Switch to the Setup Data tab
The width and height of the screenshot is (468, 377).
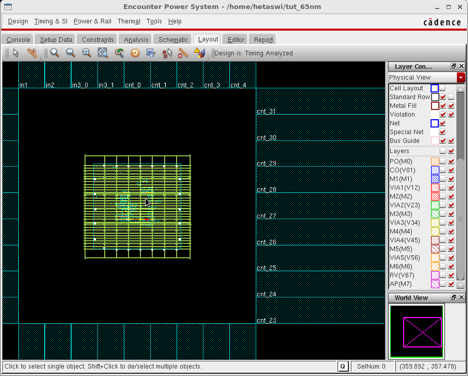[x=56, y=40]
